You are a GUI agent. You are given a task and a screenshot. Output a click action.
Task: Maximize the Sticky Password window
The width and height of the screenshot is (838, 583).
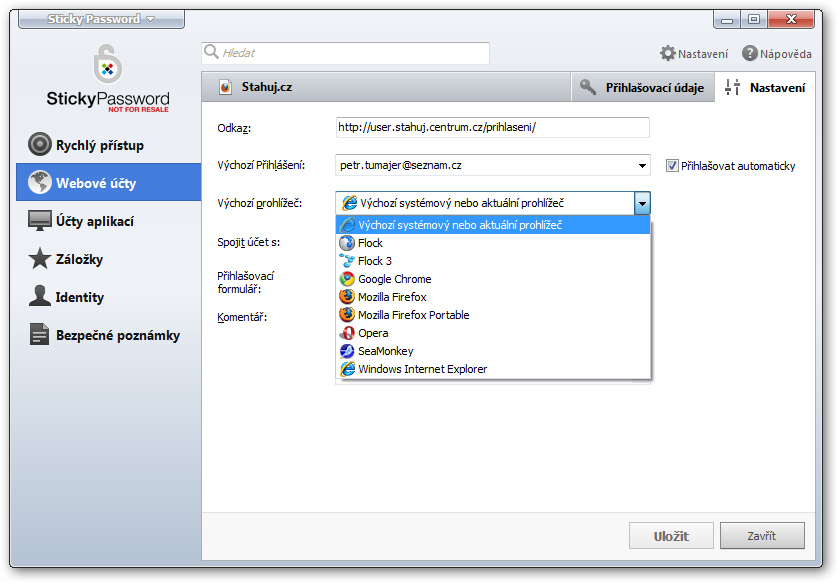pyautogui.click(x=754, y=20)
